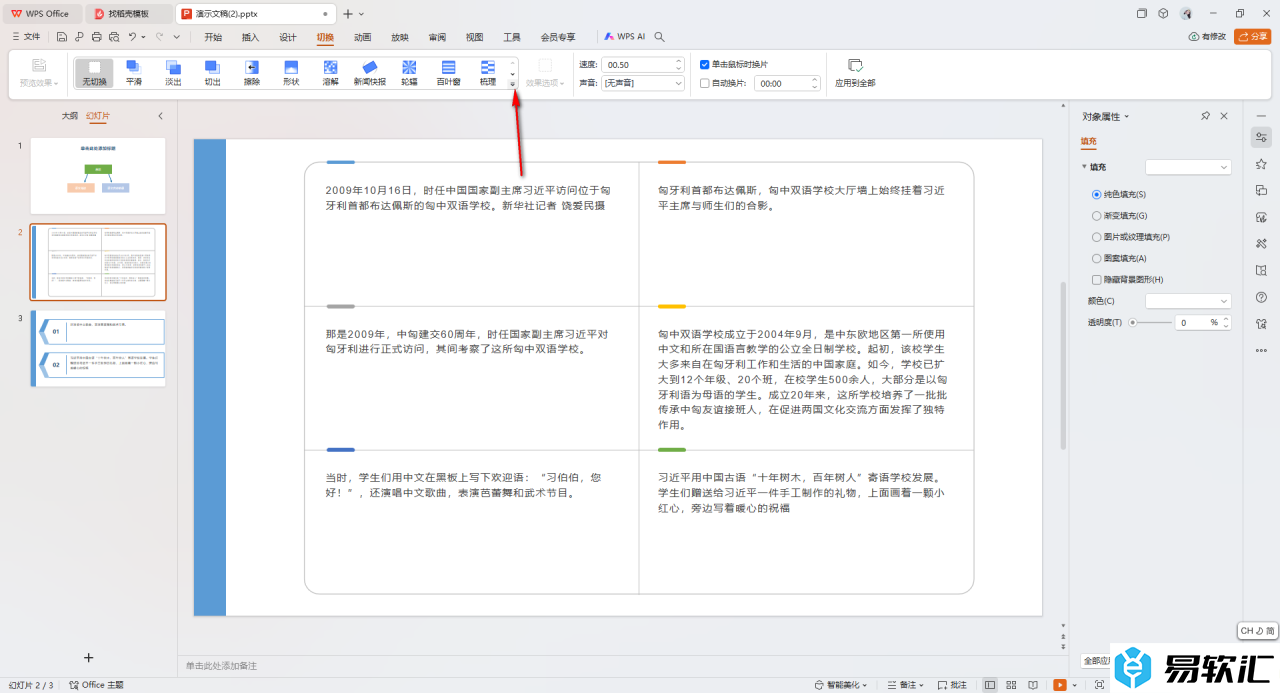The image size is (1280, 693).
Task: Open the 审阅 ribbon tab
Action: point(437,37)
